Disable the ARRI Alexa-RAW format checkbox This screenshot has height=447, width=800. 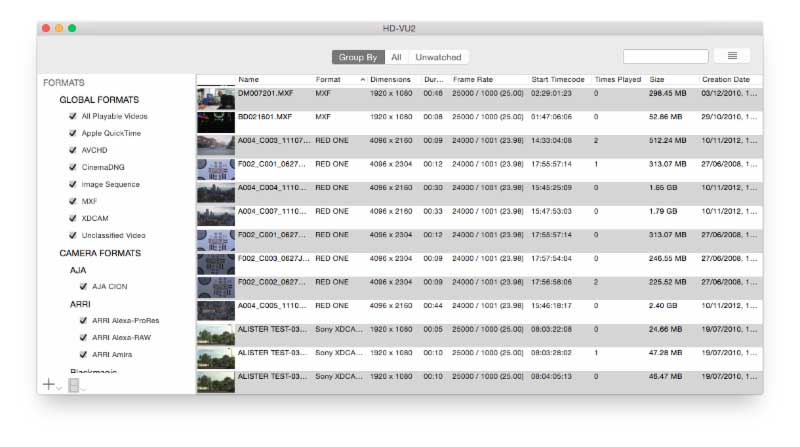tap(84, 337)
